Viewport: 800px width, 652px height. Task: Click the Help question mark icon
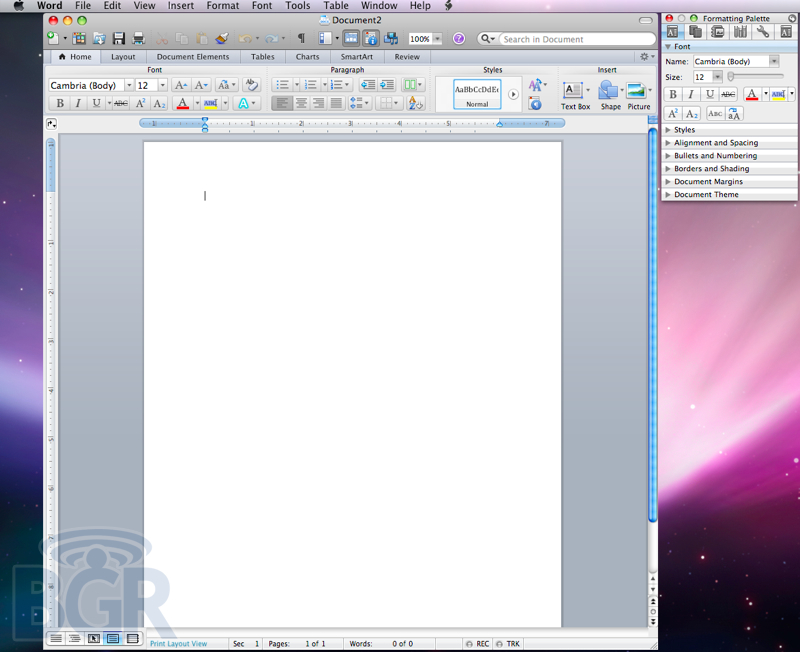coord(459,39)
